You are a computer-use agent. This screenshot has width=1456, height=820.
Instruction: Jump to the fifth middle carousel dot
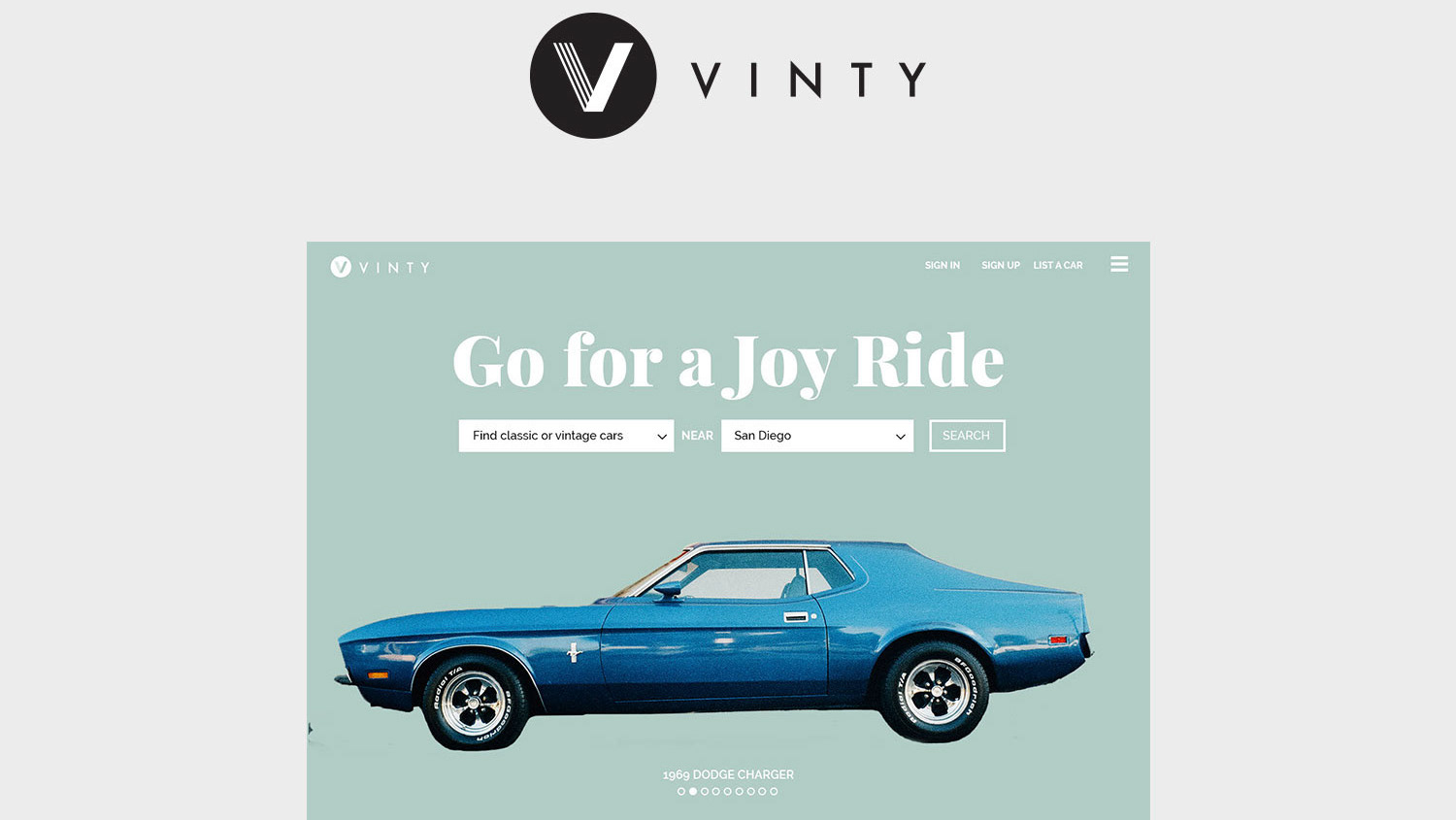[728, 792]
